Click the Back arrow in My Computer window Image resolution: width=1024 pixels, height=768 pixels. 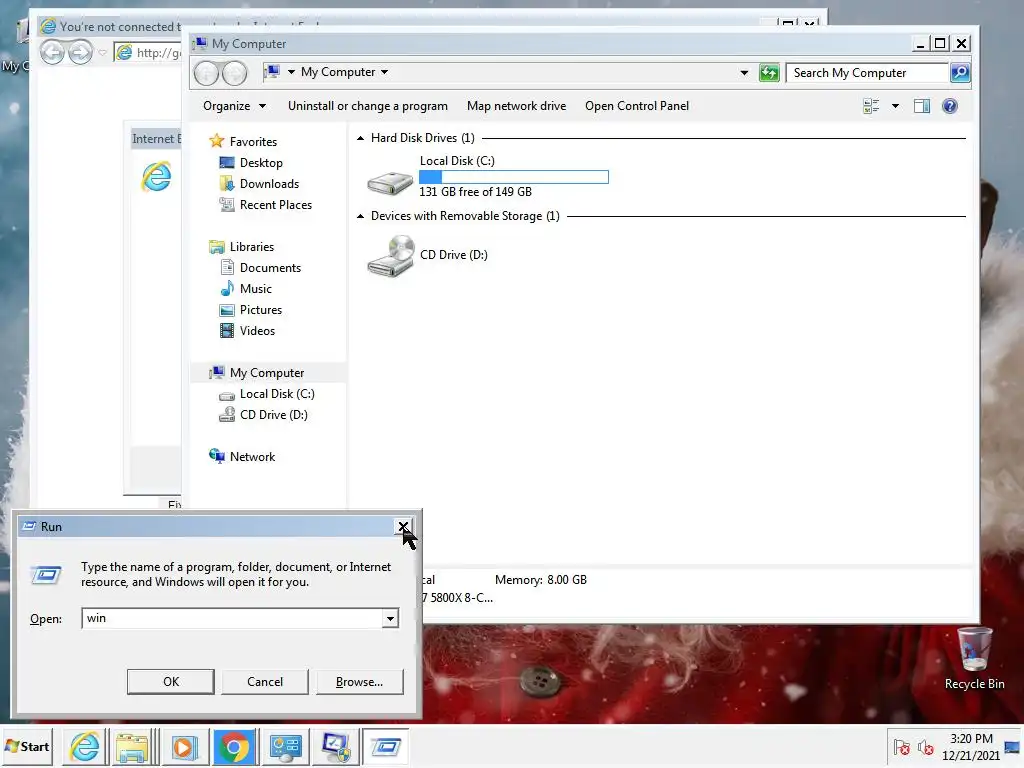206,72
